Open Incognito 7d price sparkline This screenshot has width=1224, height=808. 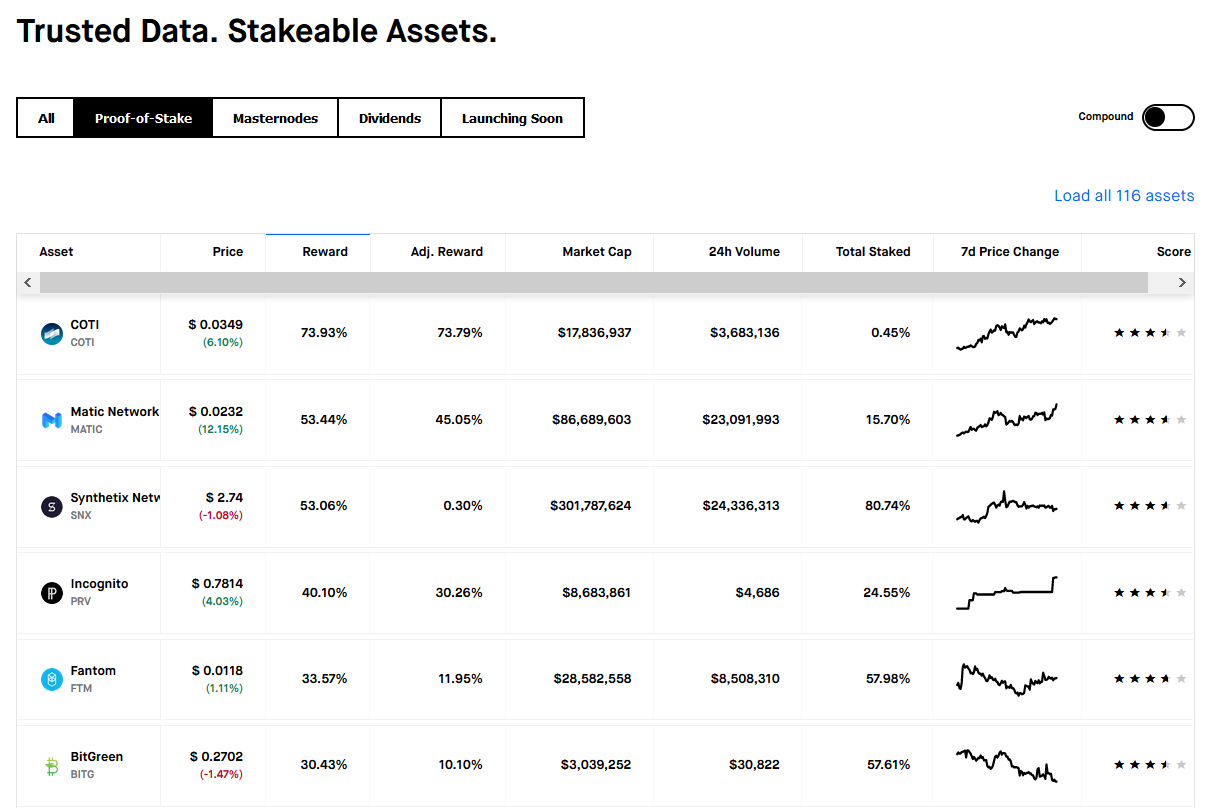pyautogui.click(x=1007, y=592)
